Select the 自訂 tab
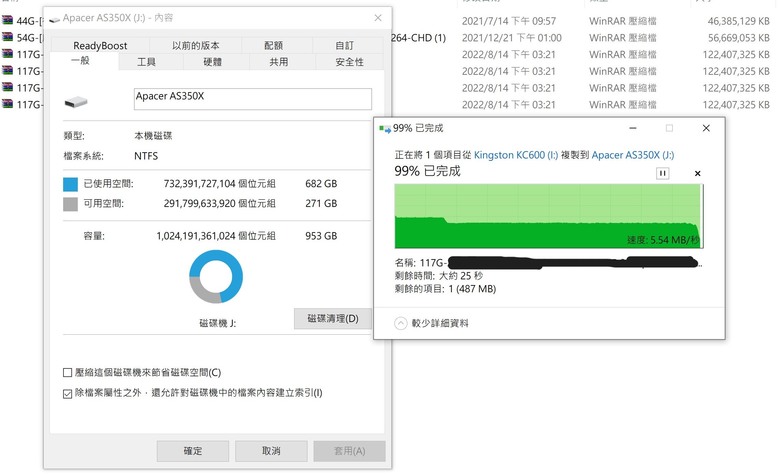The width and height of the screenshot is (780, 475). click(x=344, y=46)
